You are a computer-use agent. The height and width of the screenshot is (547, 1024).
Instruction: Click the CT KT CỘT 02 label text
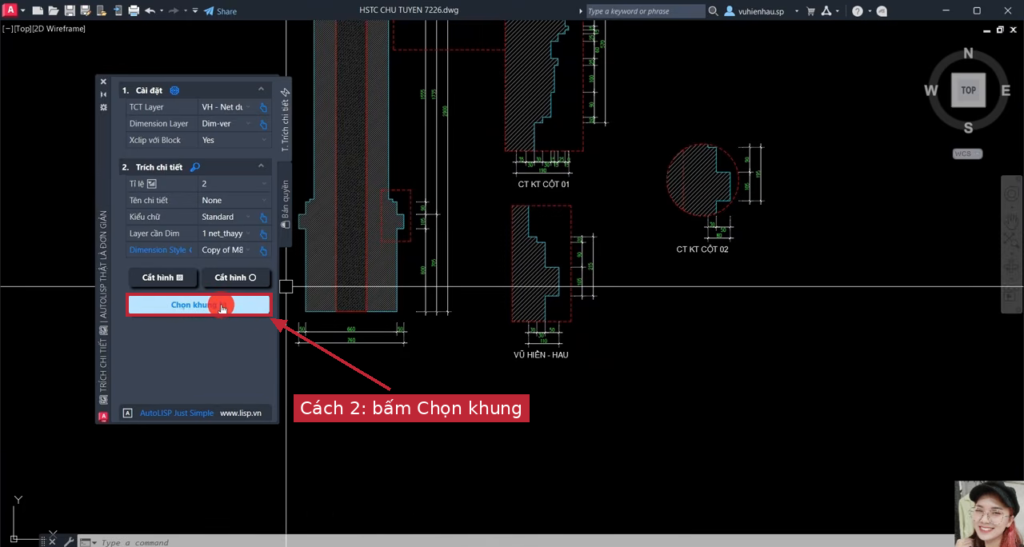702,249
